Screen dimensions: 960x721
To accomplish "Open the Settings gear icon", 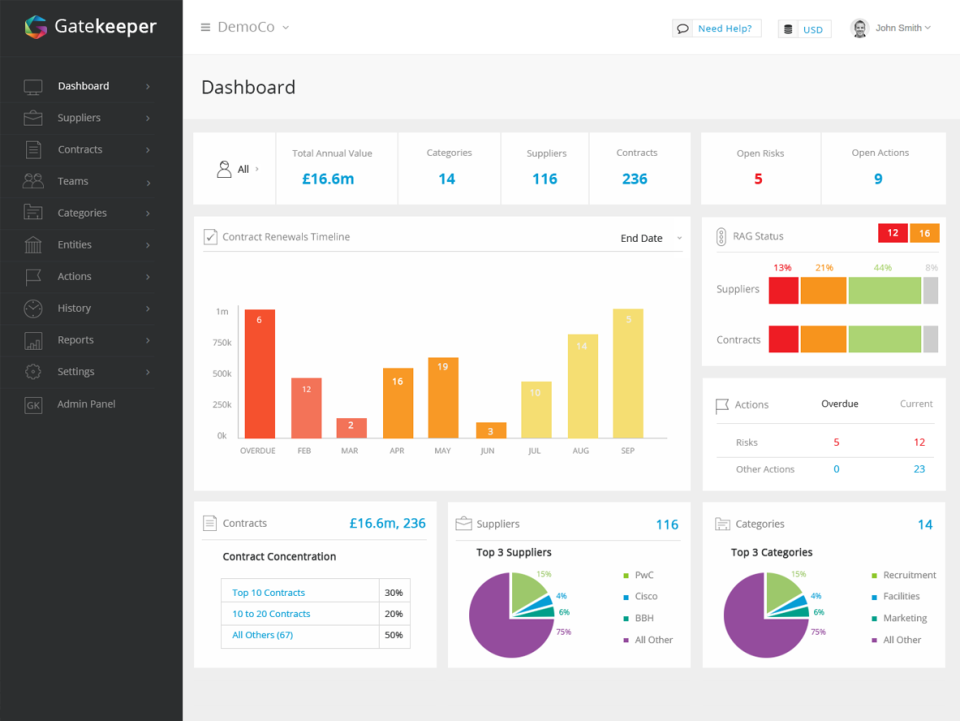I will (x=33, y=372).
